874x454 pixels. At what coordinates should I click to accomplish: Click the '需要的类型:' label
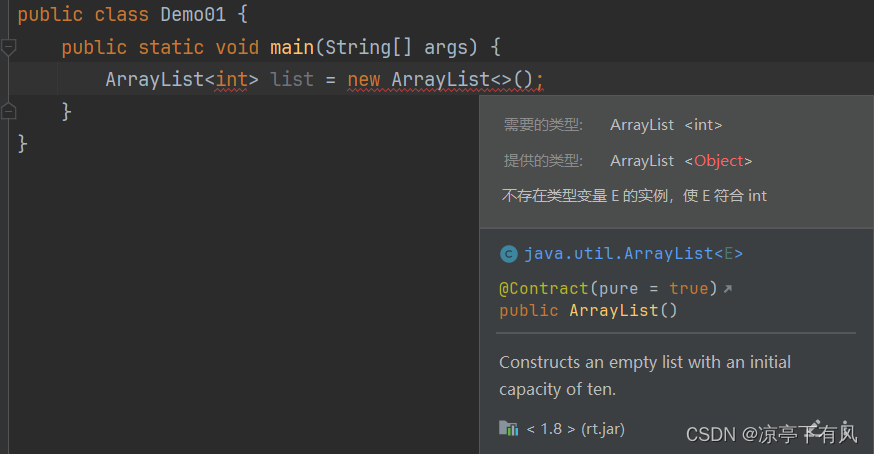coord(543,125)
